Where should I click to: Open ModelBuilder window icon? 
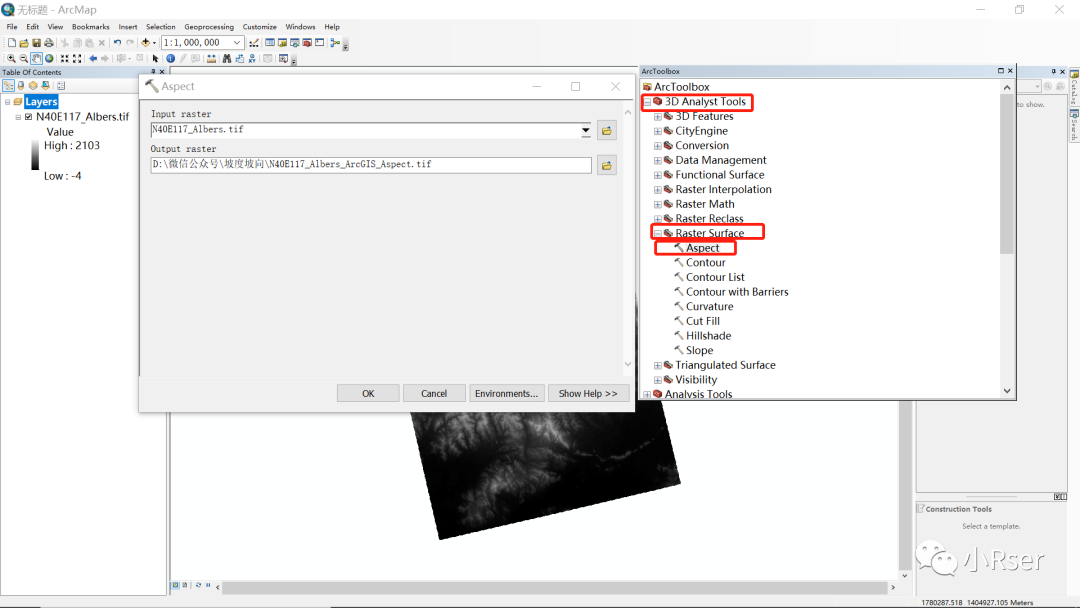(x=335, y=43)
